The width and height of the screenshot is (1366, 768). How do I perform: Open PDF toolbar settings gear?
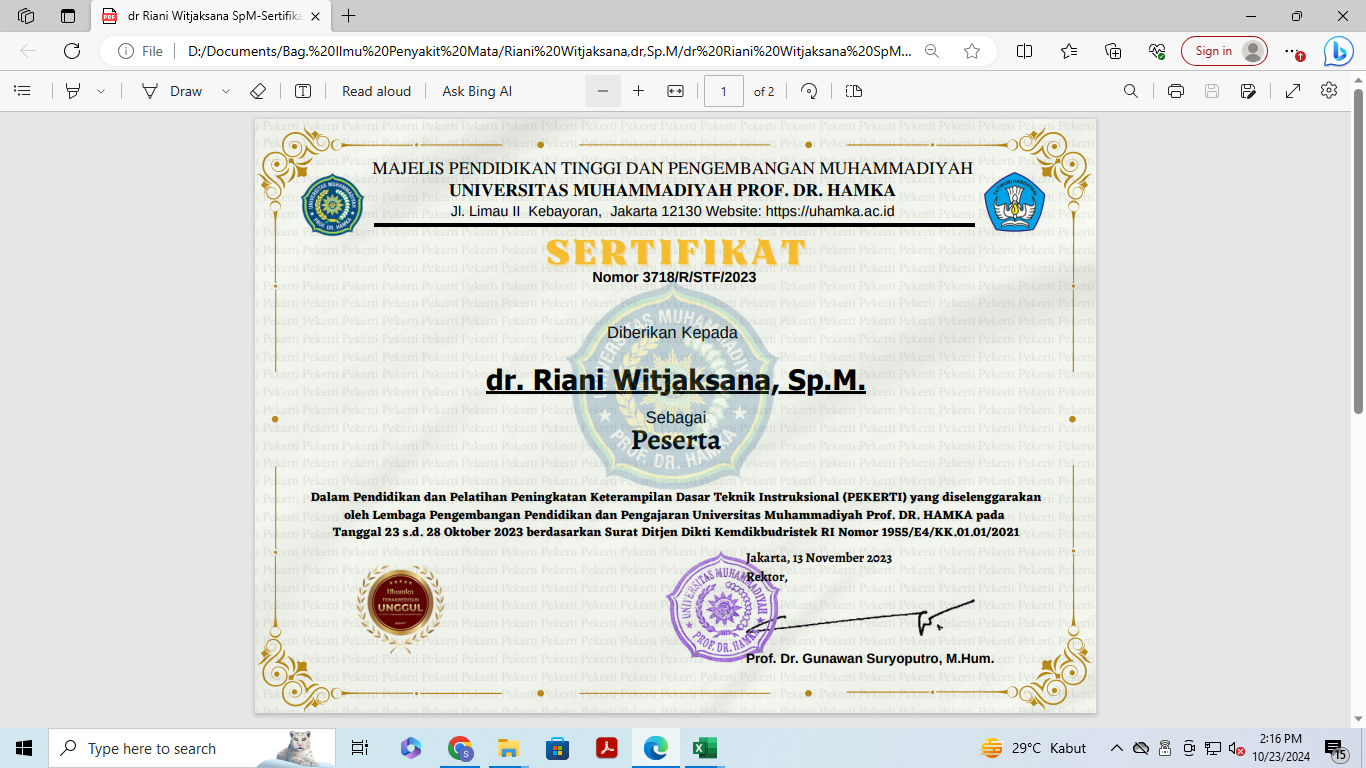pyautogui.click(x=1329, y=90)
